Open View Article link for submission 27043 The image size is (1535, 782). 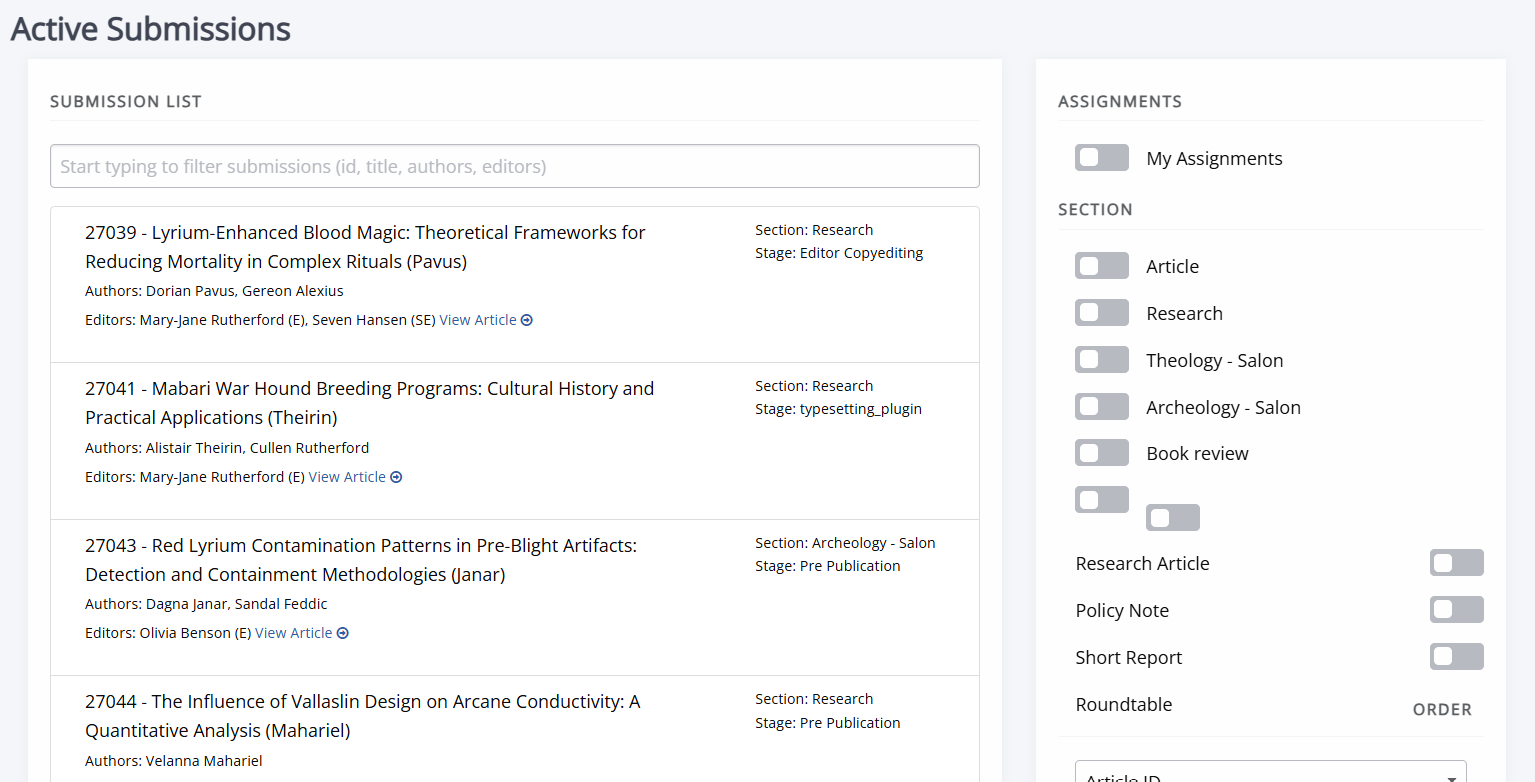[302, 633]
